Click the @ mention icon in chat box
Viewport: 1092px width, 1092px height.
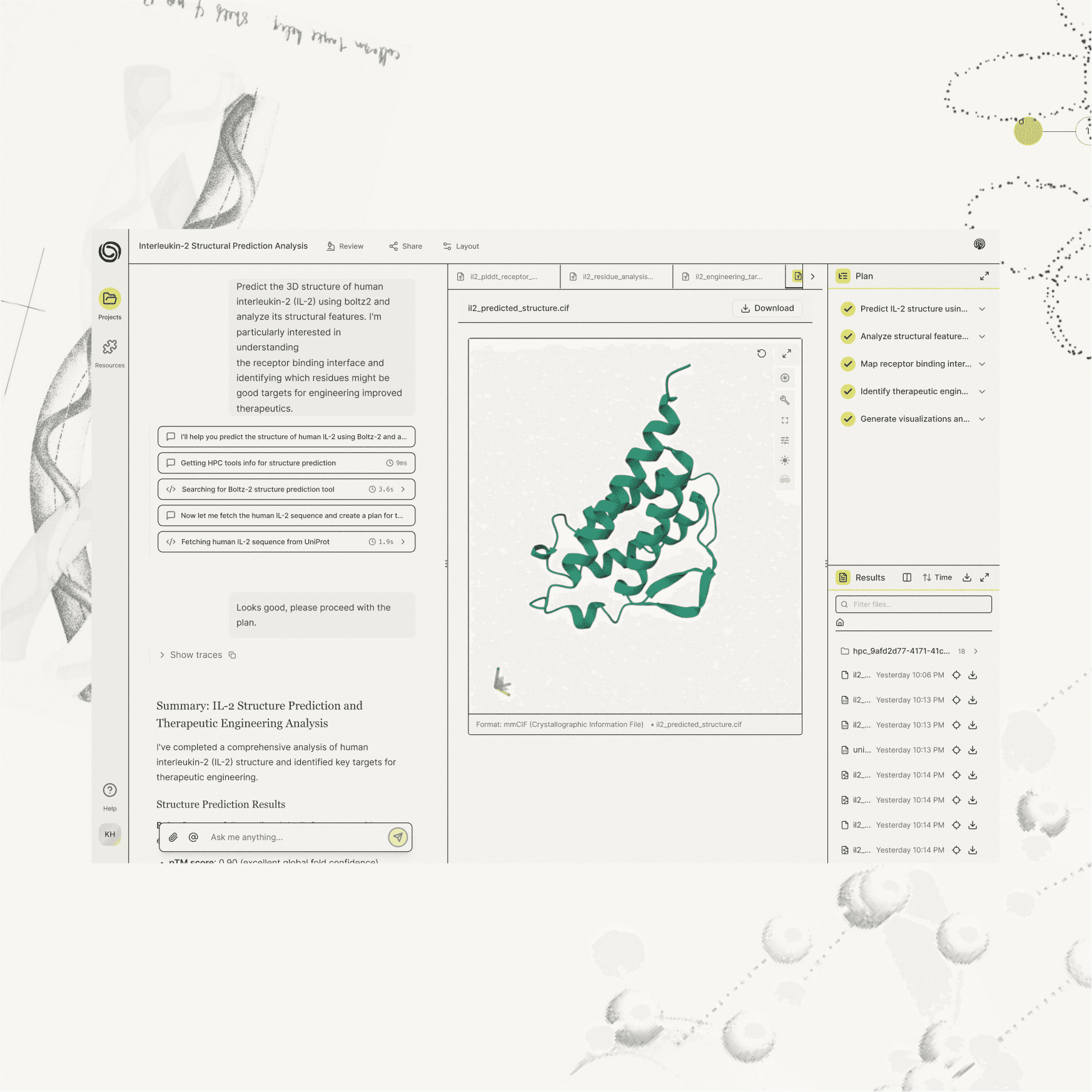click(x=193, y=837)
